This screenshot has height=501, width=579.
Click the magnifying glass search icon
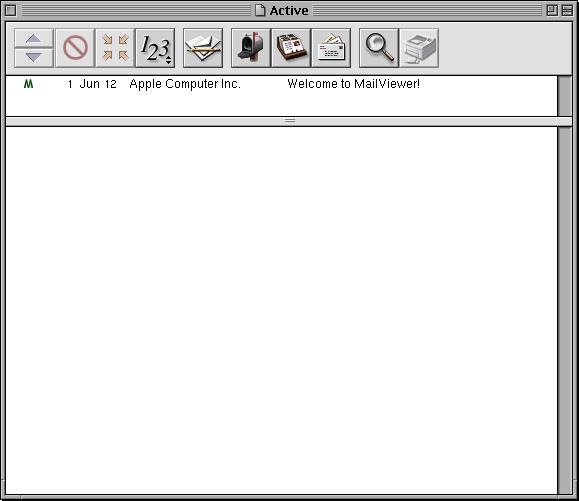click(x=379, y=48)
